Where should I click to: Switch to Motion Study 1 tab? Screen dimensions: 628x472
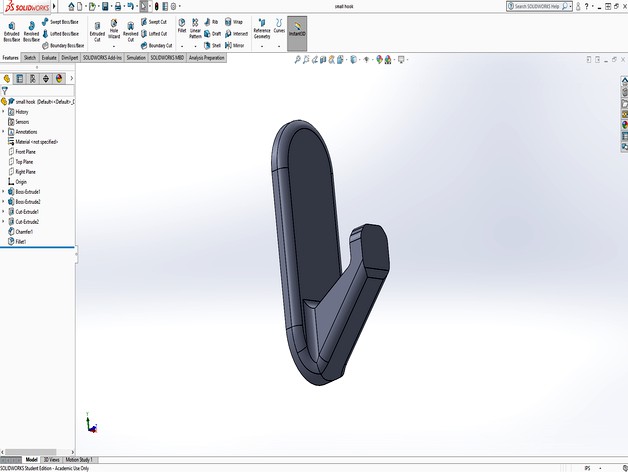point(79,459)
